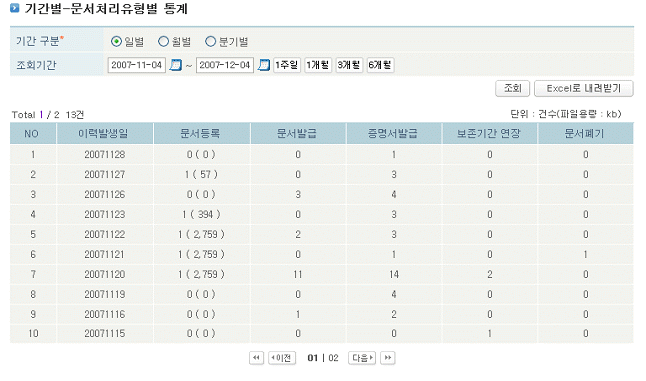The width and height of the screenshot is (646, 381).
Task: Select the 일별 radio option
Action: [116, 42]
